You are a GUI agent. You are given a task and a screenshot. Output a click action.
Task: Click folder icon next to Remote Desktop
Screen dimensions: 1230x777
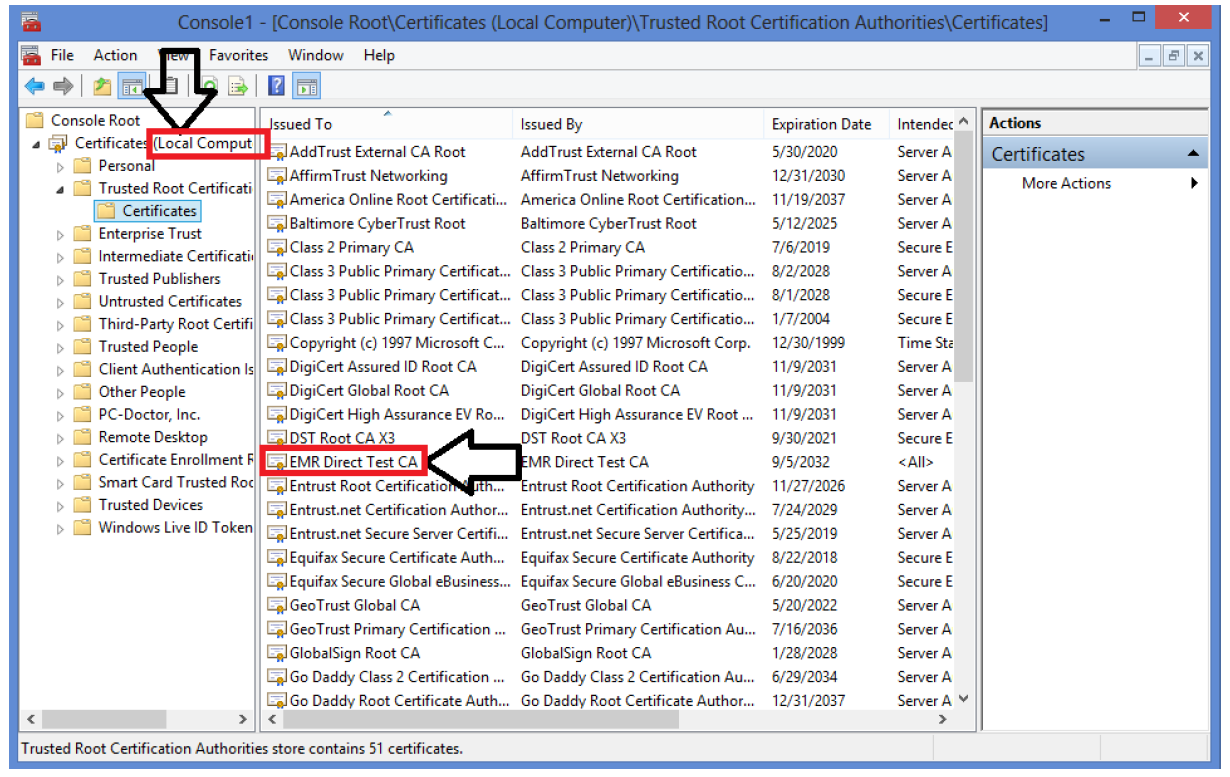tap(83, 437)
